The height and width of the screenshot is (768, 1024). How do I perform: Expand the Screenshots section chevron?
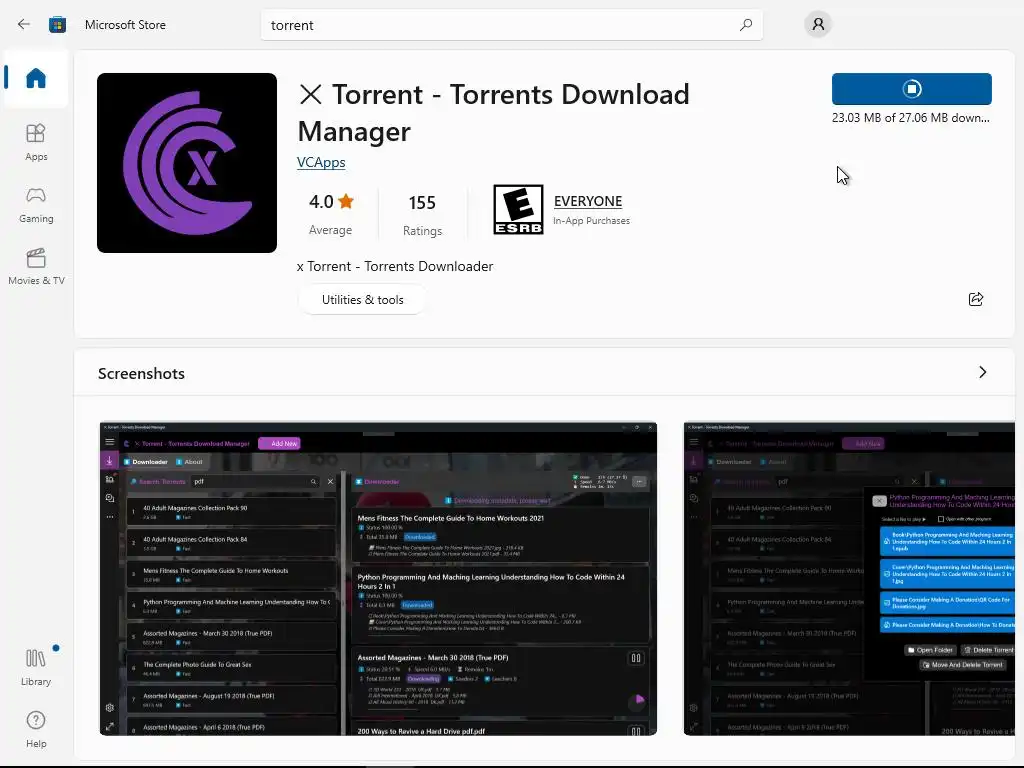tap(982, 372)
